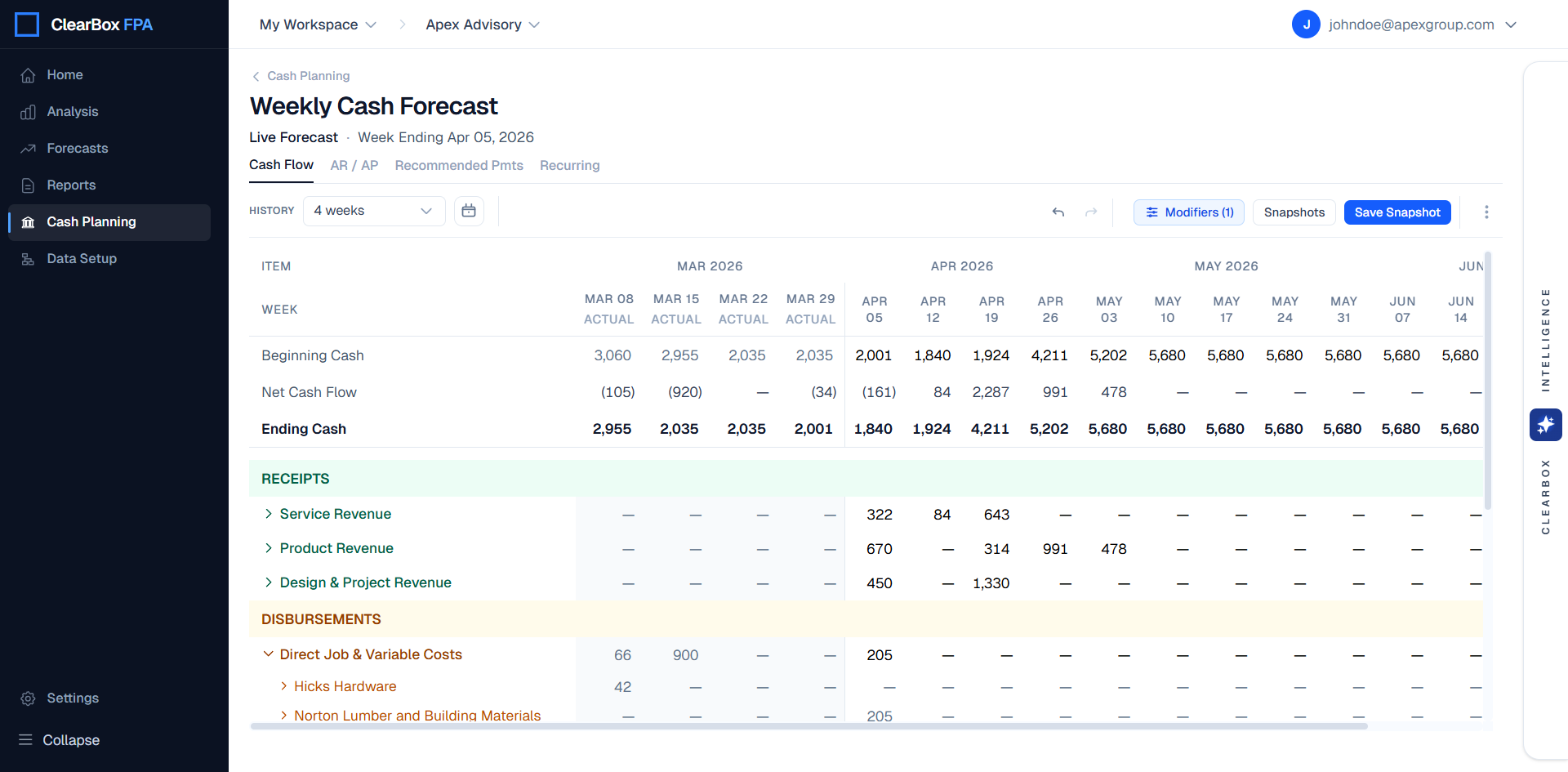Expand the Service Revenue row
1568x772 pixels.
(x=269, y=514)
